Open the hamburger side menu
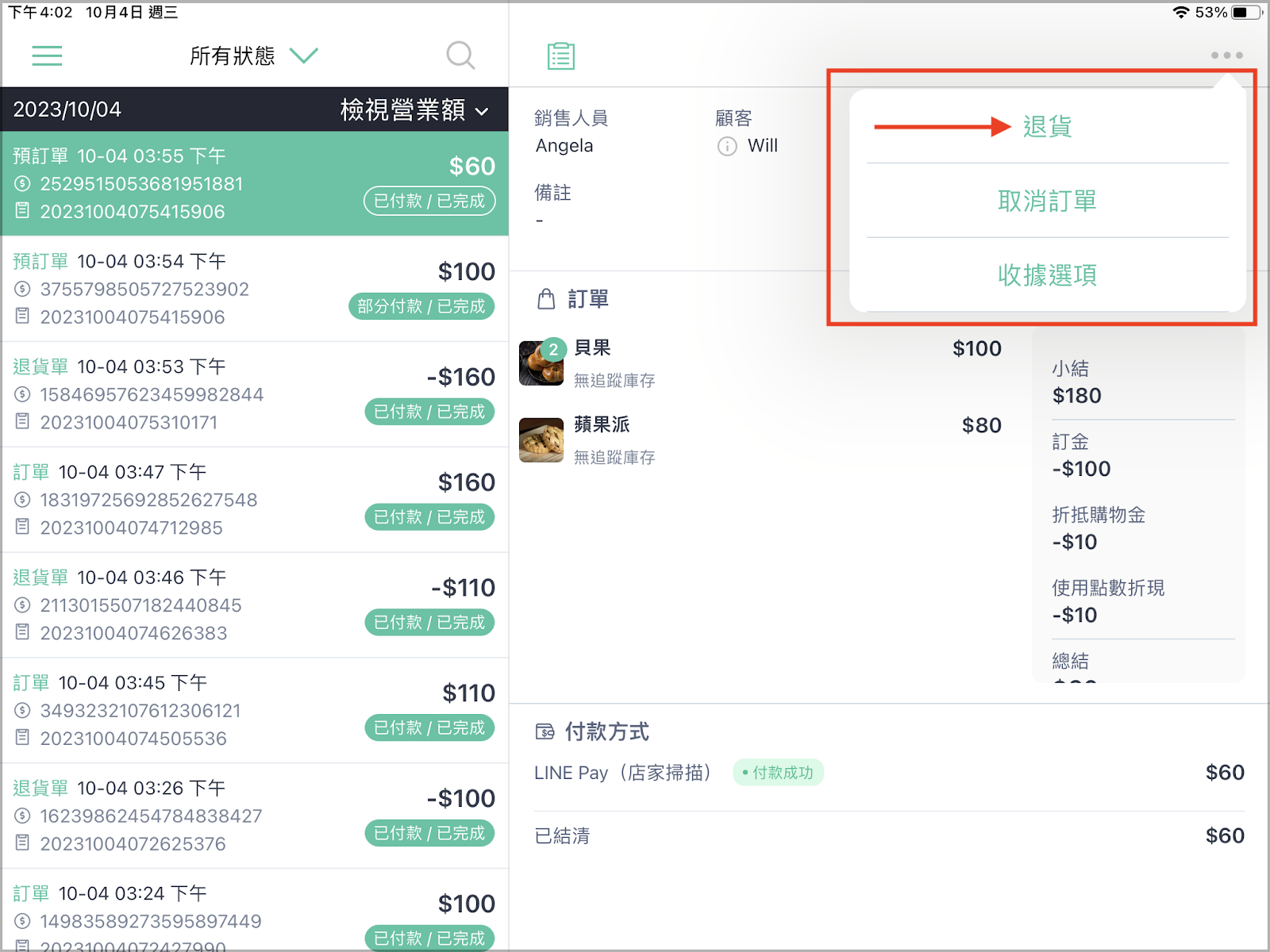 47,56
